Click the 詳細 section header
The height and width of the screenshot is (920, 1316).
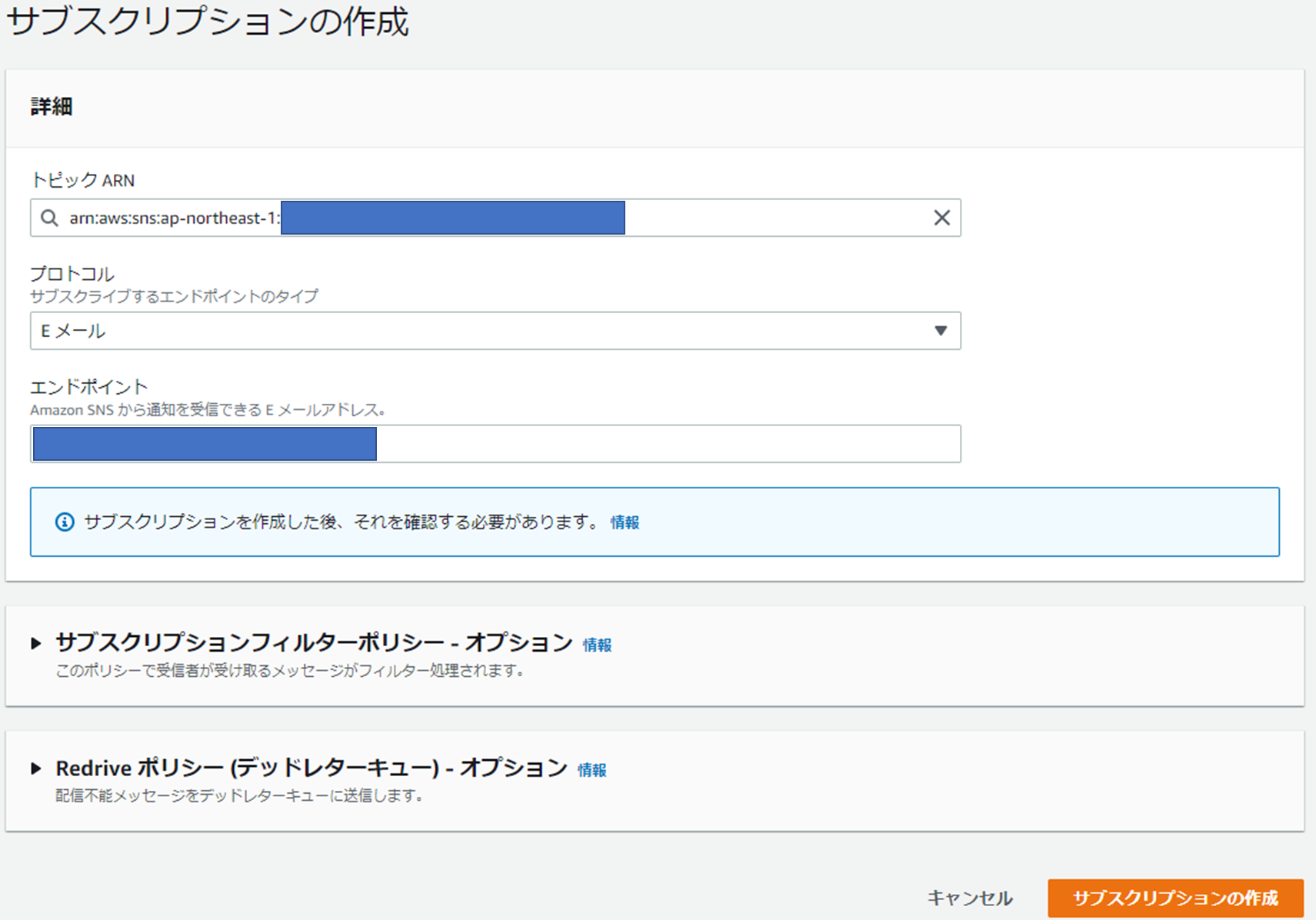click(x=52, y=107)
